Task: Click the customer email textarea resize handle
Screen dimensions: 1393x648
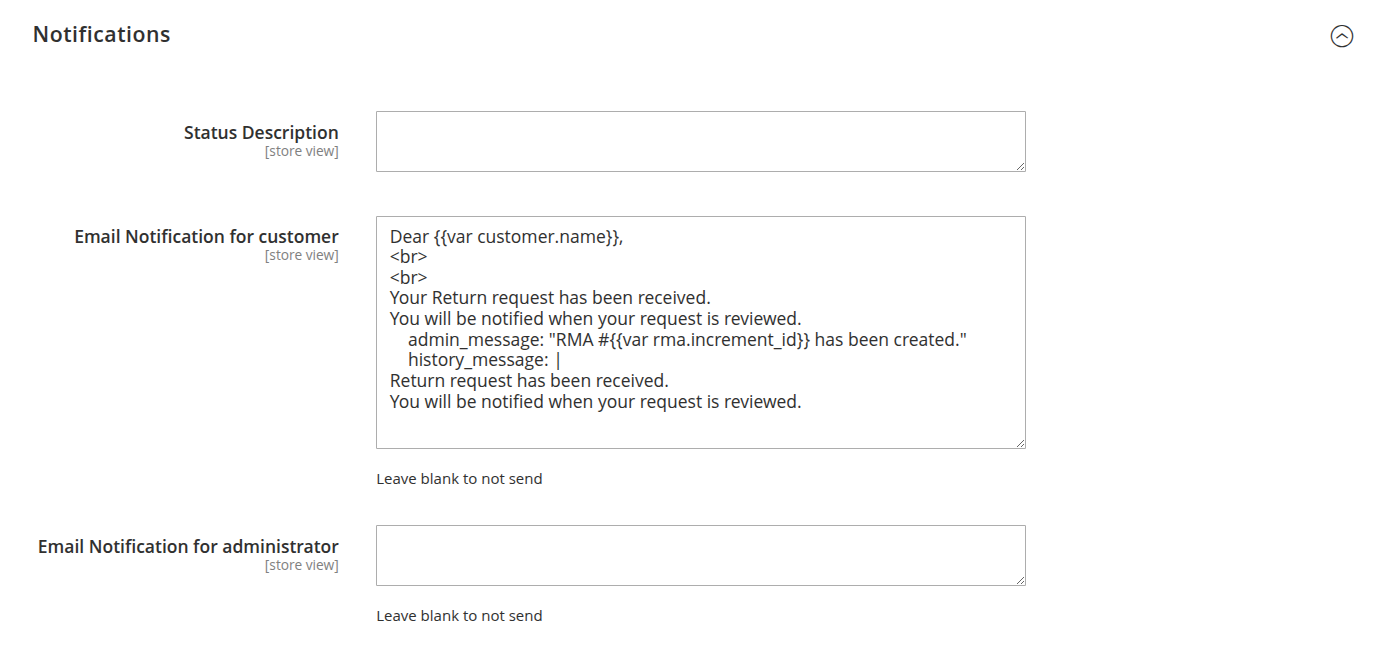Action: (1020, 443)
